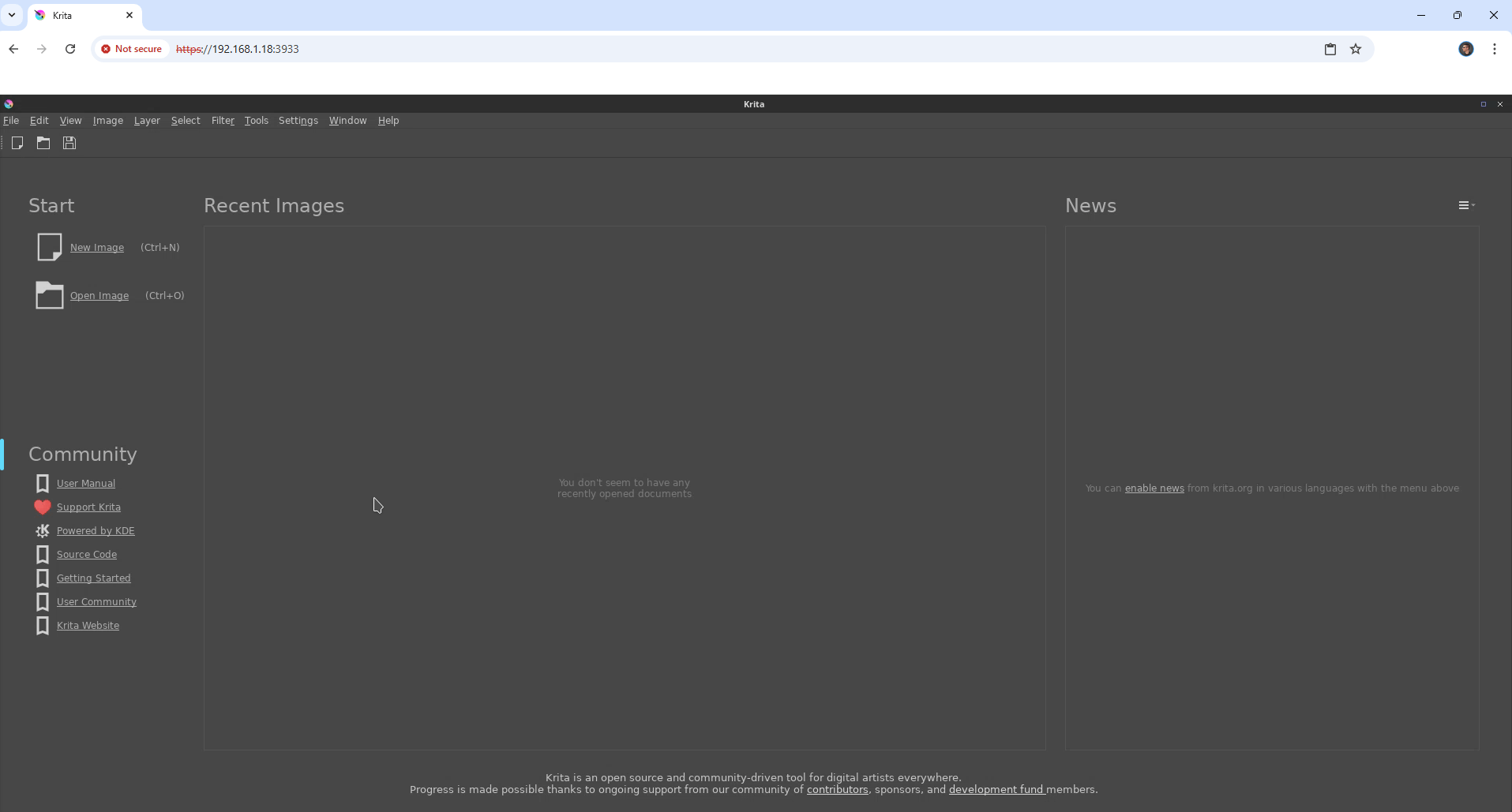This screenshot has width=1512, height=812.
Task: Bookmark this page with the star icon
Action: pyautogui.click(x=1356, y=49)
